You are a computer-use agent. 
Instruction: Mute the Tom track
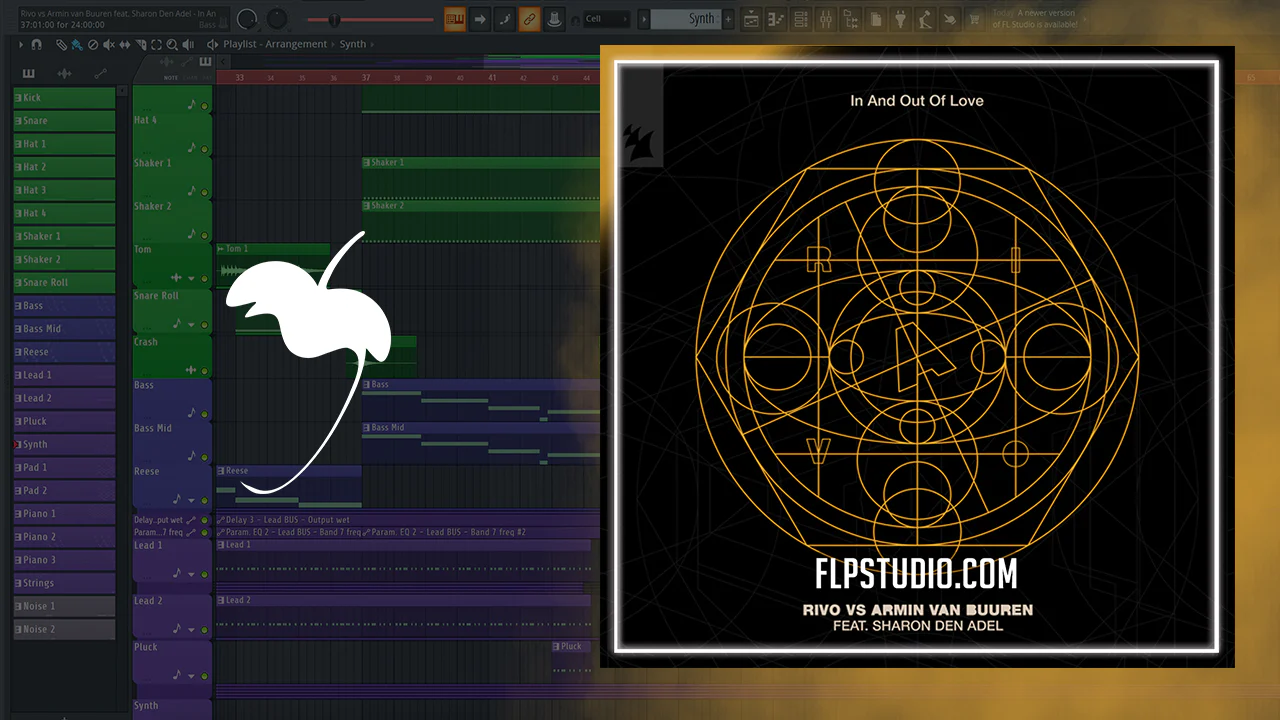[x=205, y=278]
